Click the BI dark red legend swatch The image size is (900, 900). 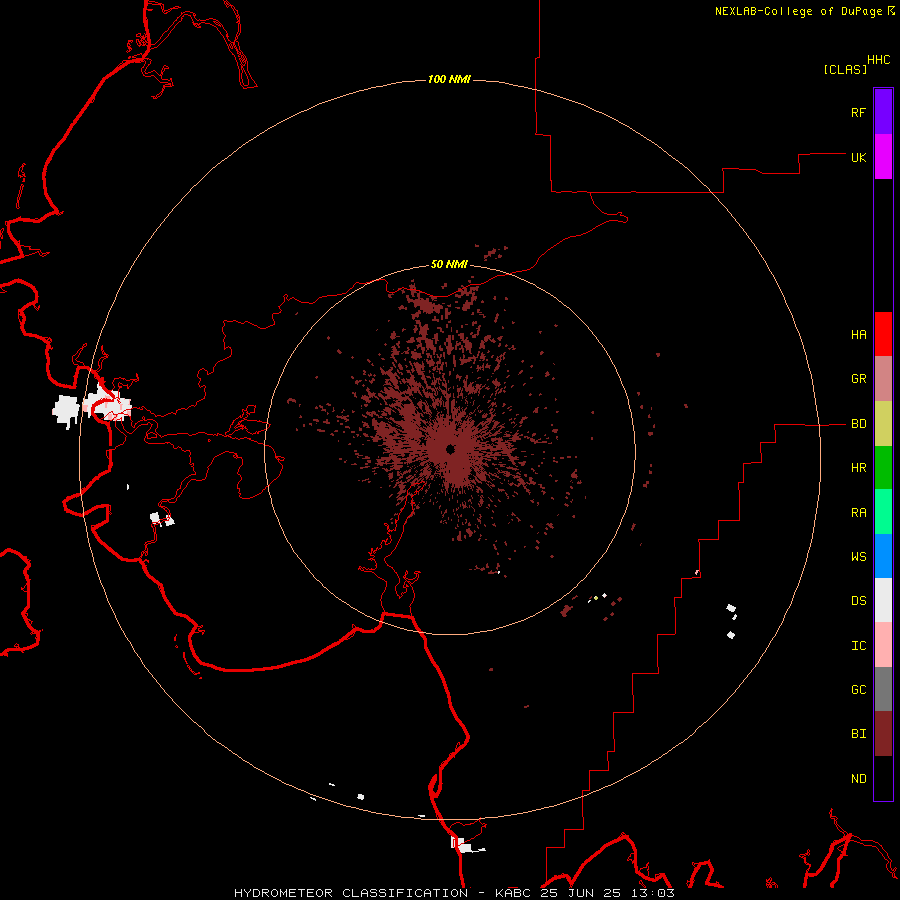[x=883, y=734]
